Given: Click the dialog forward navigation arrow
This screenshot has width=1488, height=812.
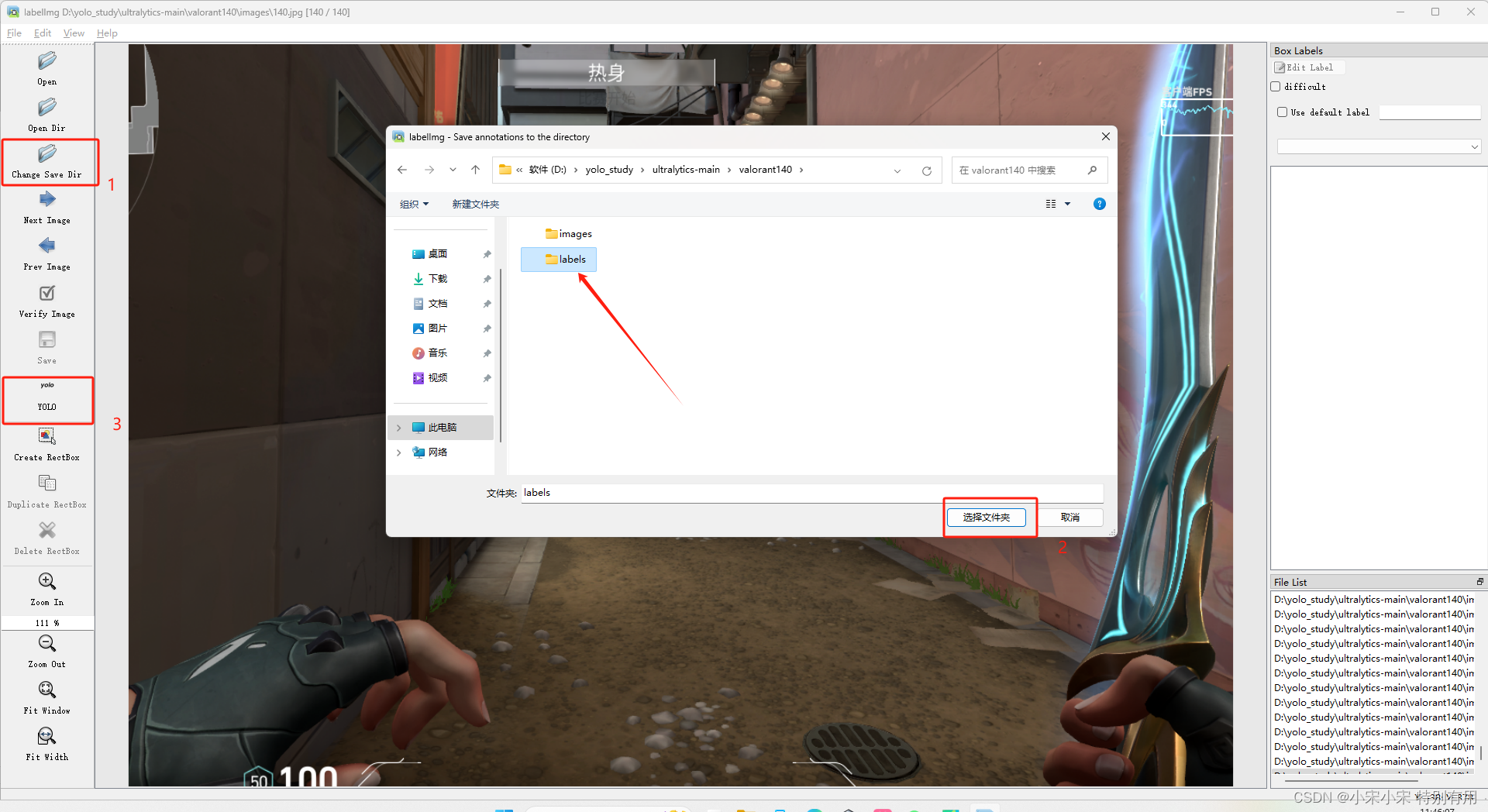Looking at the screenshot, I should pos(429,170).
